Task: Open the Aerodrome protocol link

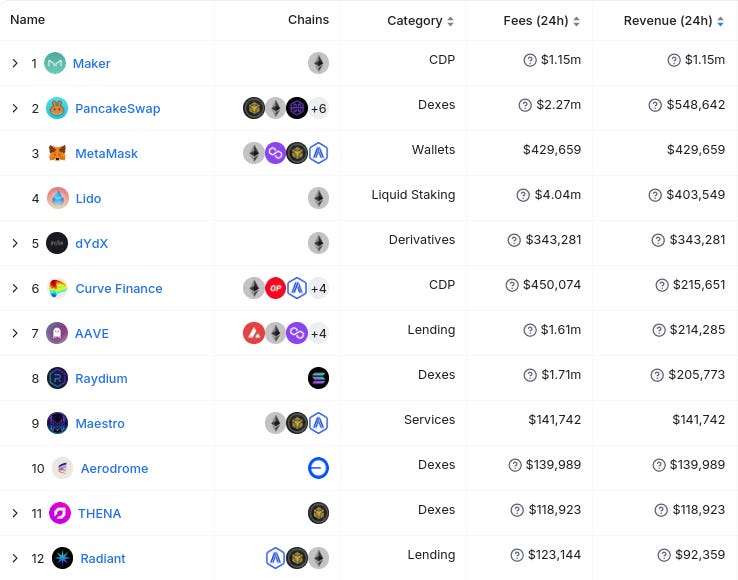Action: (x=114, y=468)
